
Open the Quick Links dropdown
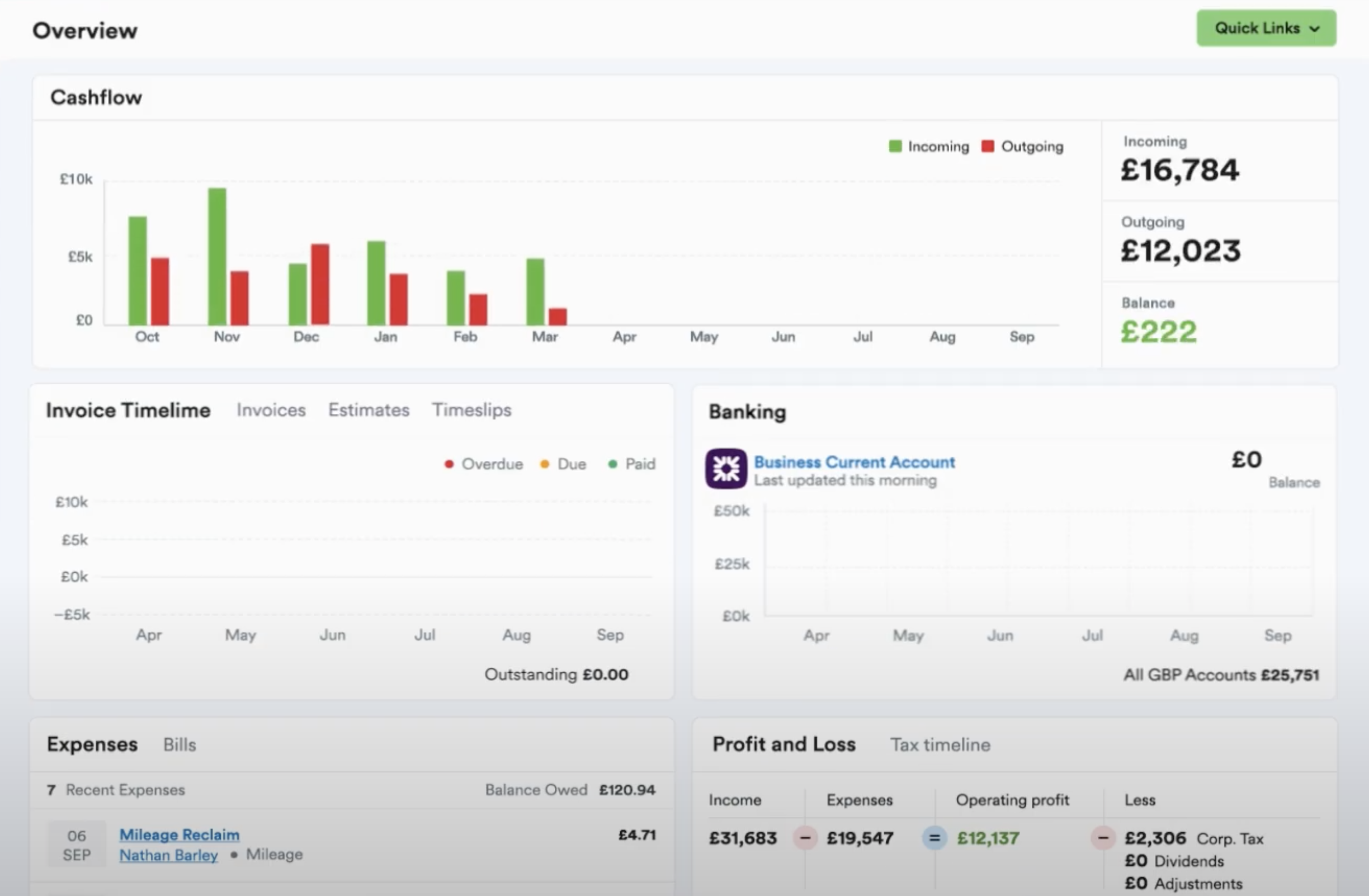tap(1266, 28)
